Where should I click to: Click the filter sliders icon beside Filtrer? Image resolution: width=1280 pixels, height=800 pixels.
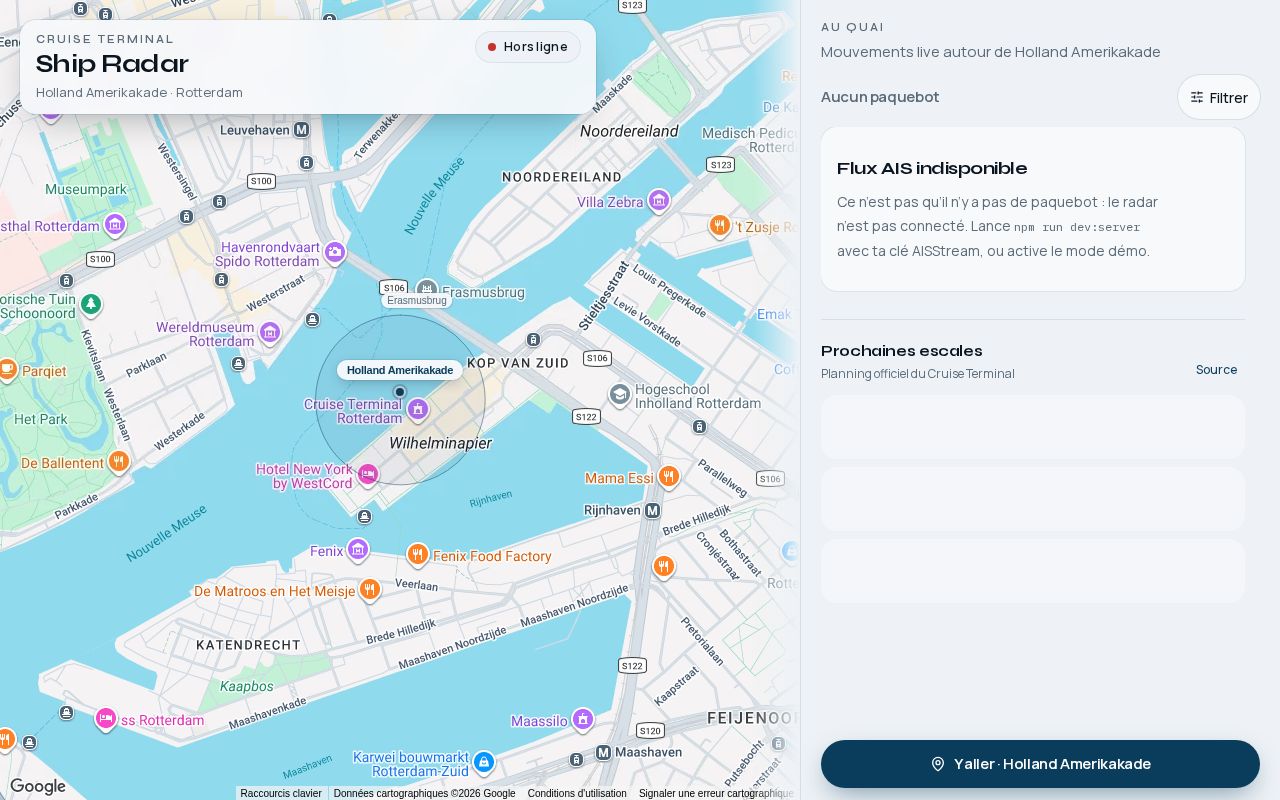point(1197,97)
